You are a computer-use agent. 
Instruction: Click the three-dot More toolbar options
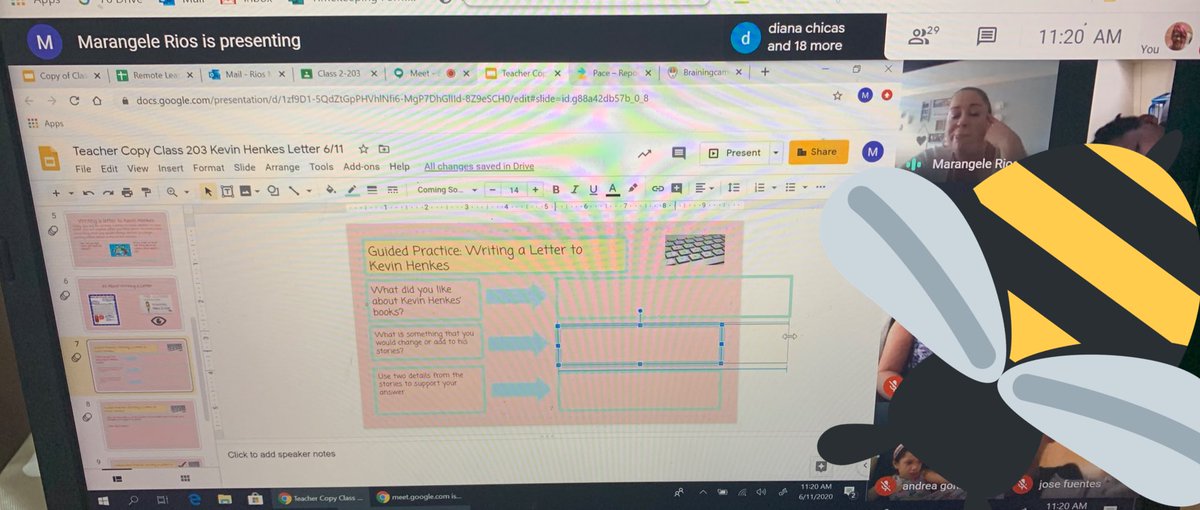pyautogui.click(x=821, y=187)
